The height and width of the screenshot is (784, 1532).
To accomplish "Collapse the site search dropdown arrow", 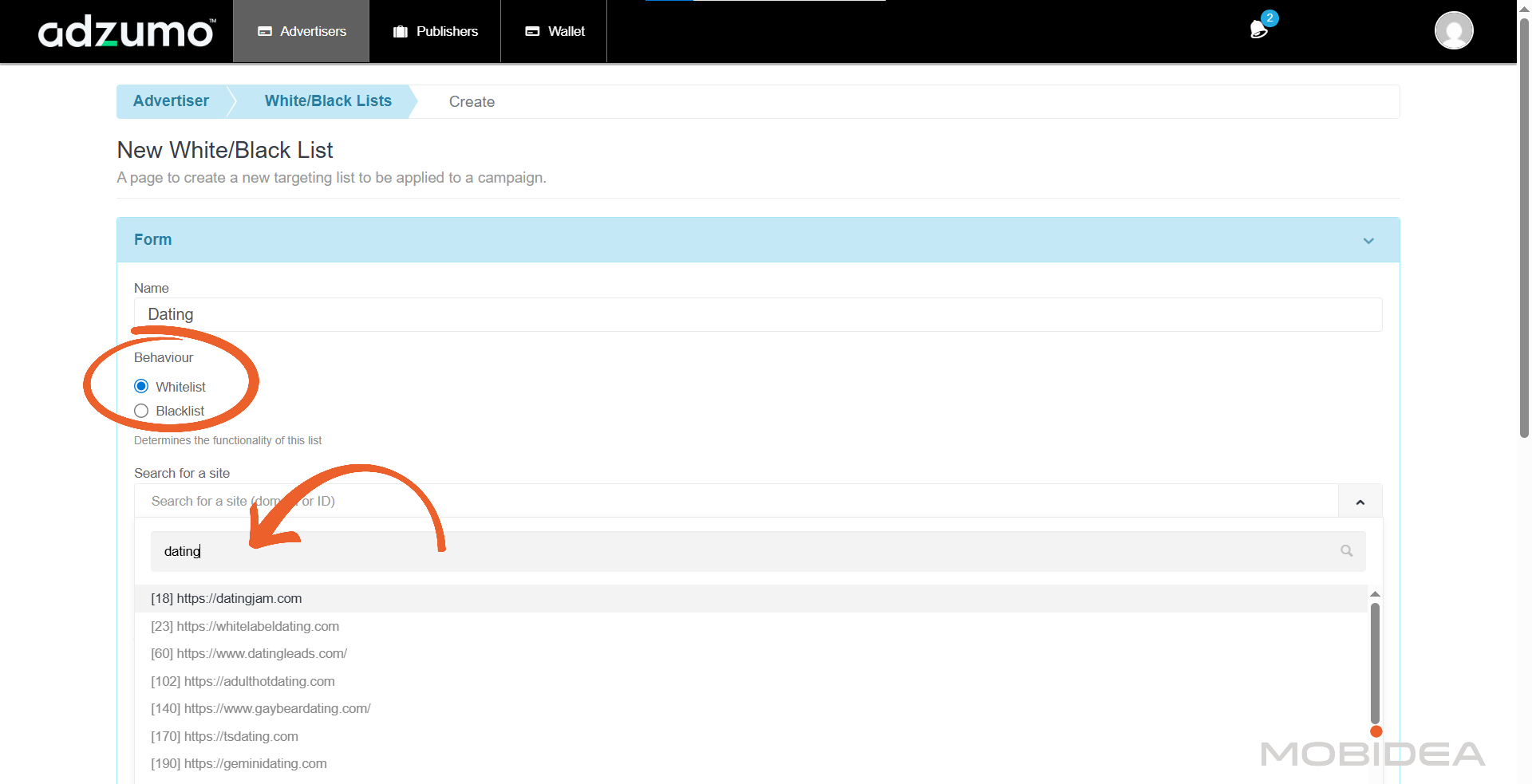I will [x=1360, y=502].
